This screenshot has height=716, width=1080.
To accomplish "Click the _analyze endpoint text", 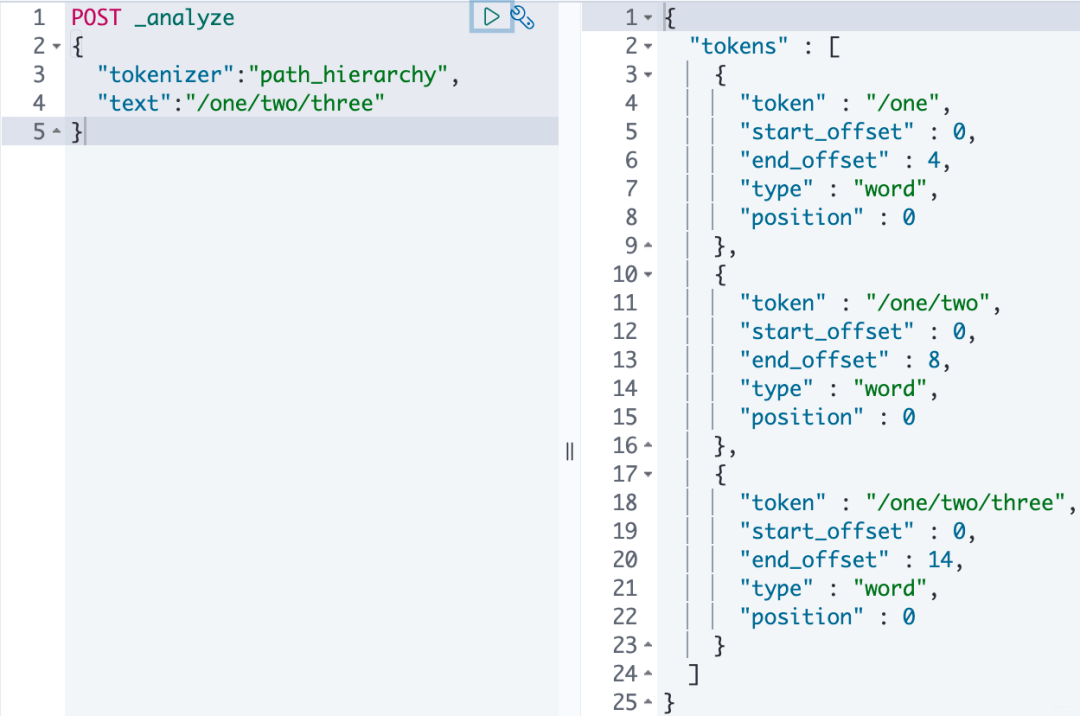I will (x=185, y=18).
